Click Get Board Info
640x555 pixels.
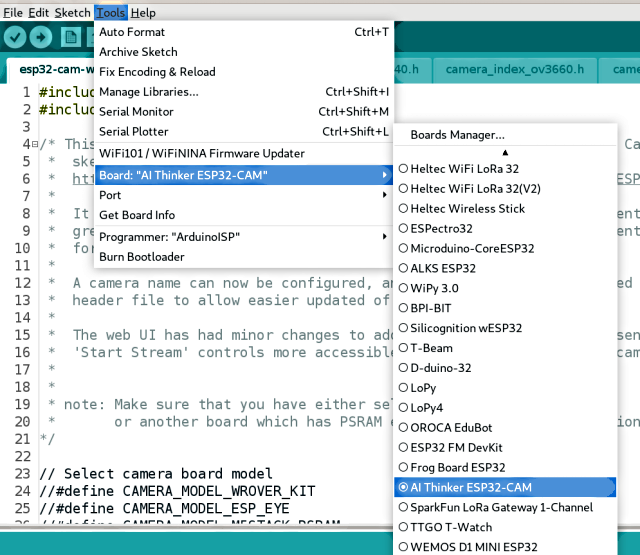point(244,215)
